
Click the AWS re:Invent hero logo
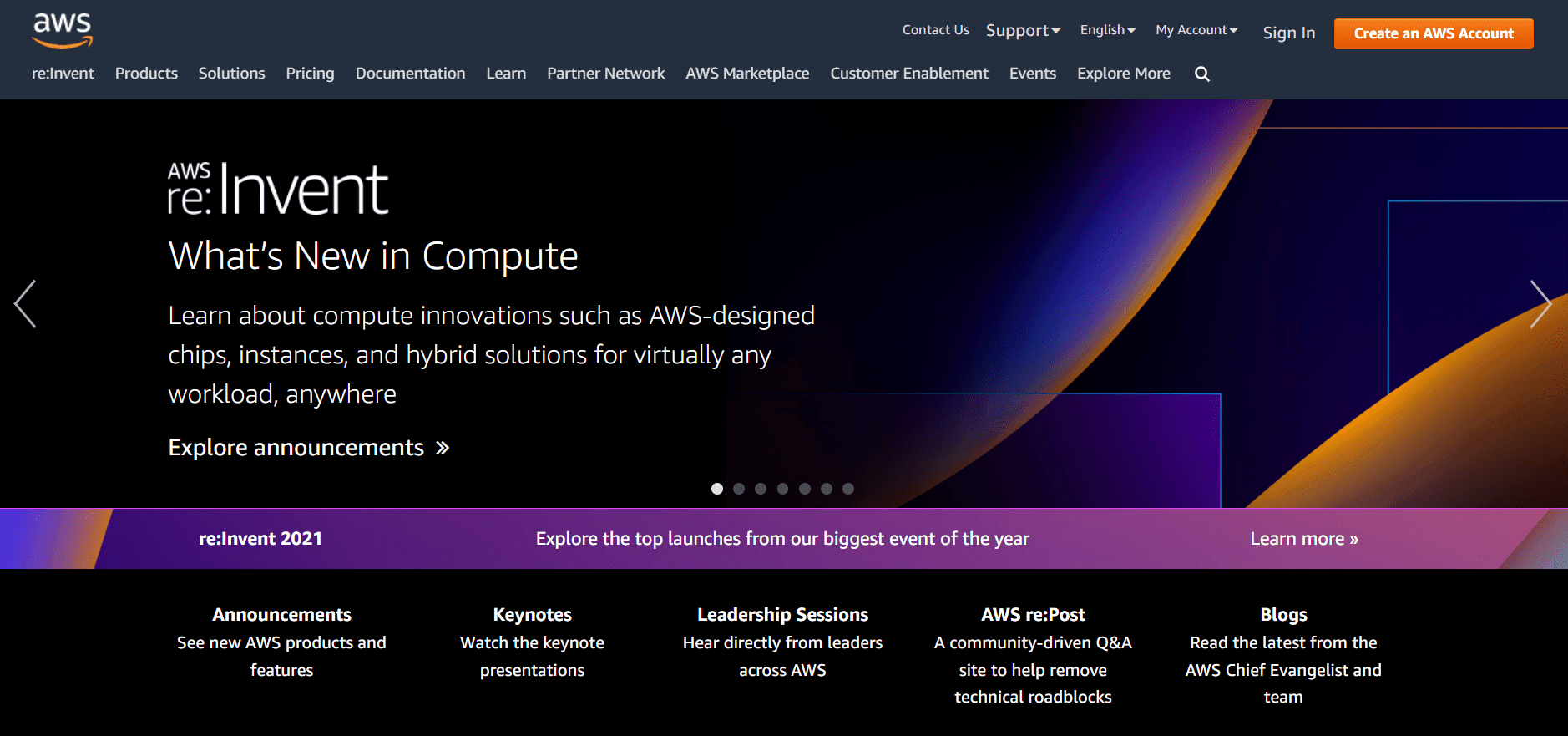click(278, 189)
